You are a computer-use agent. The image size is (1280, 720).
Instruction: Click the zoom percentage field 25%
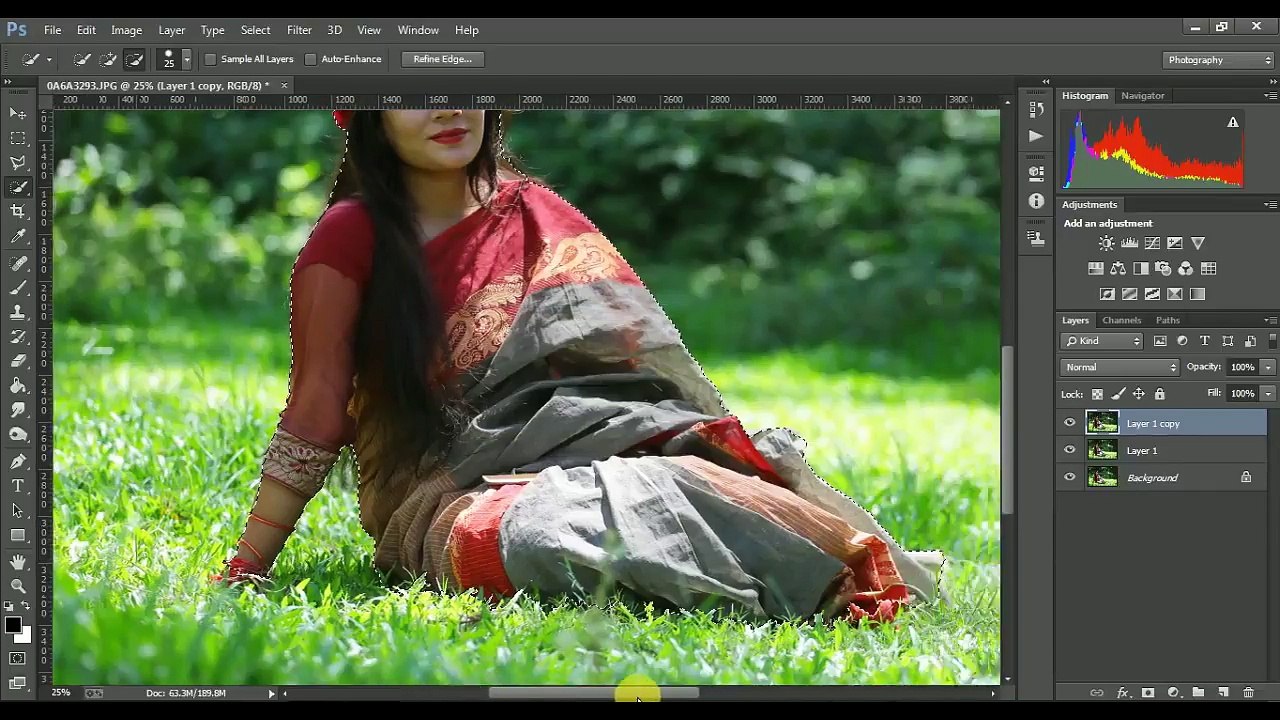(x=61, y=693)
